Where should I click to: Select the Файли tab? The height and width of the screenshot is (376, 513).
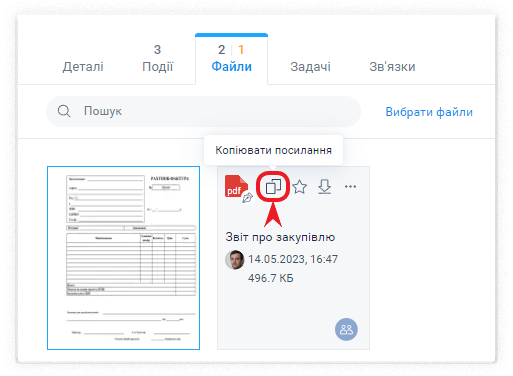tap(231, 59)
